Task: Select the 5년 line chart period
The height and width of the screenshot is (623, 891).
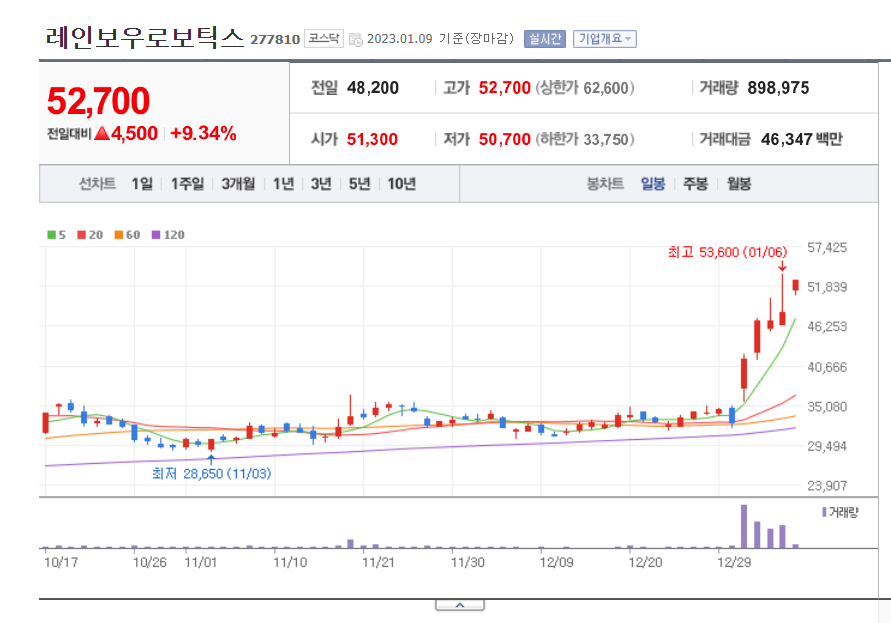Action: click(359, 184)
